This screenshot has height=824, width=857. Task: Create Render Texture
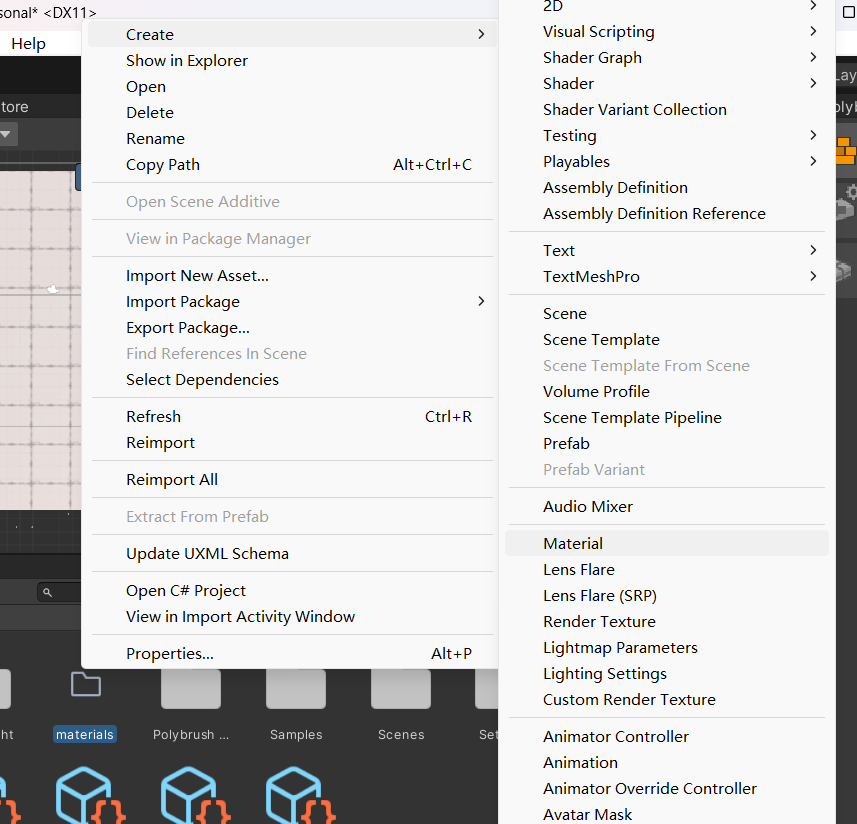(x=667, y=621)
